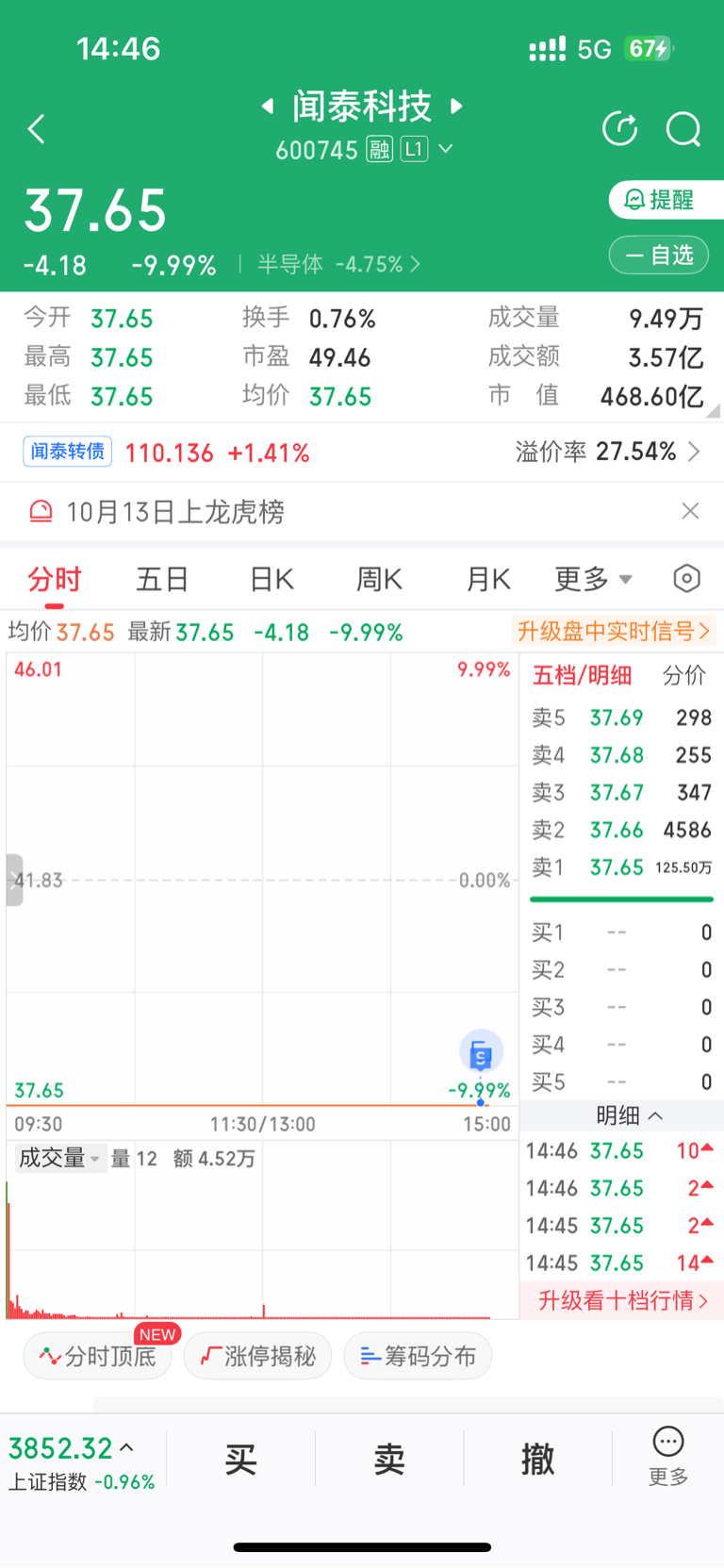Open bottom 更多 ellipsis menu
Screen dimensions: 724x1568
[668, 1457]
